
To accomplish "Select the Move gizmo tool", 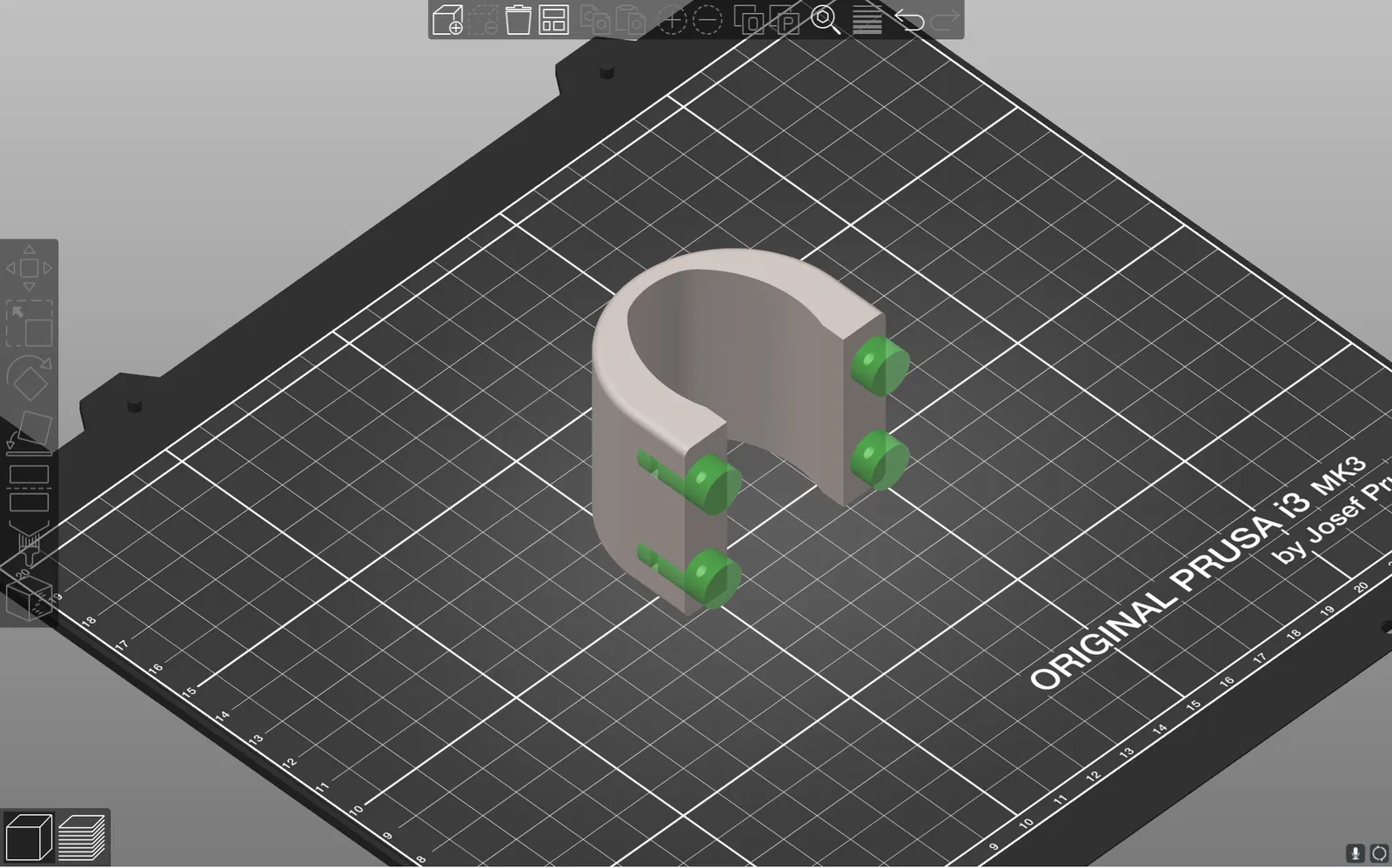I will [29, 268].
